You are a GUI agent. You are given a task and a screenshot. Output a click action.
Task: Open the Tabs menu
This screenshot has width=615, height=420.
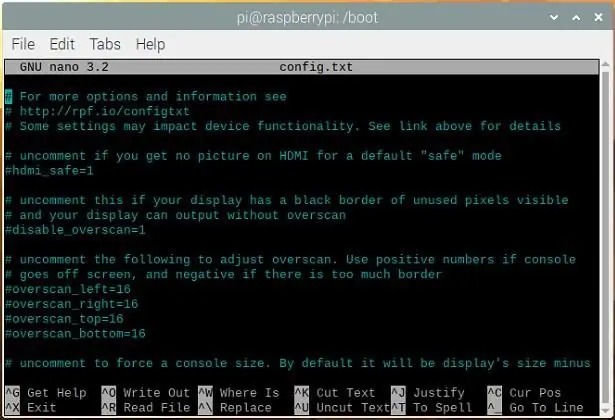(105, 44)
